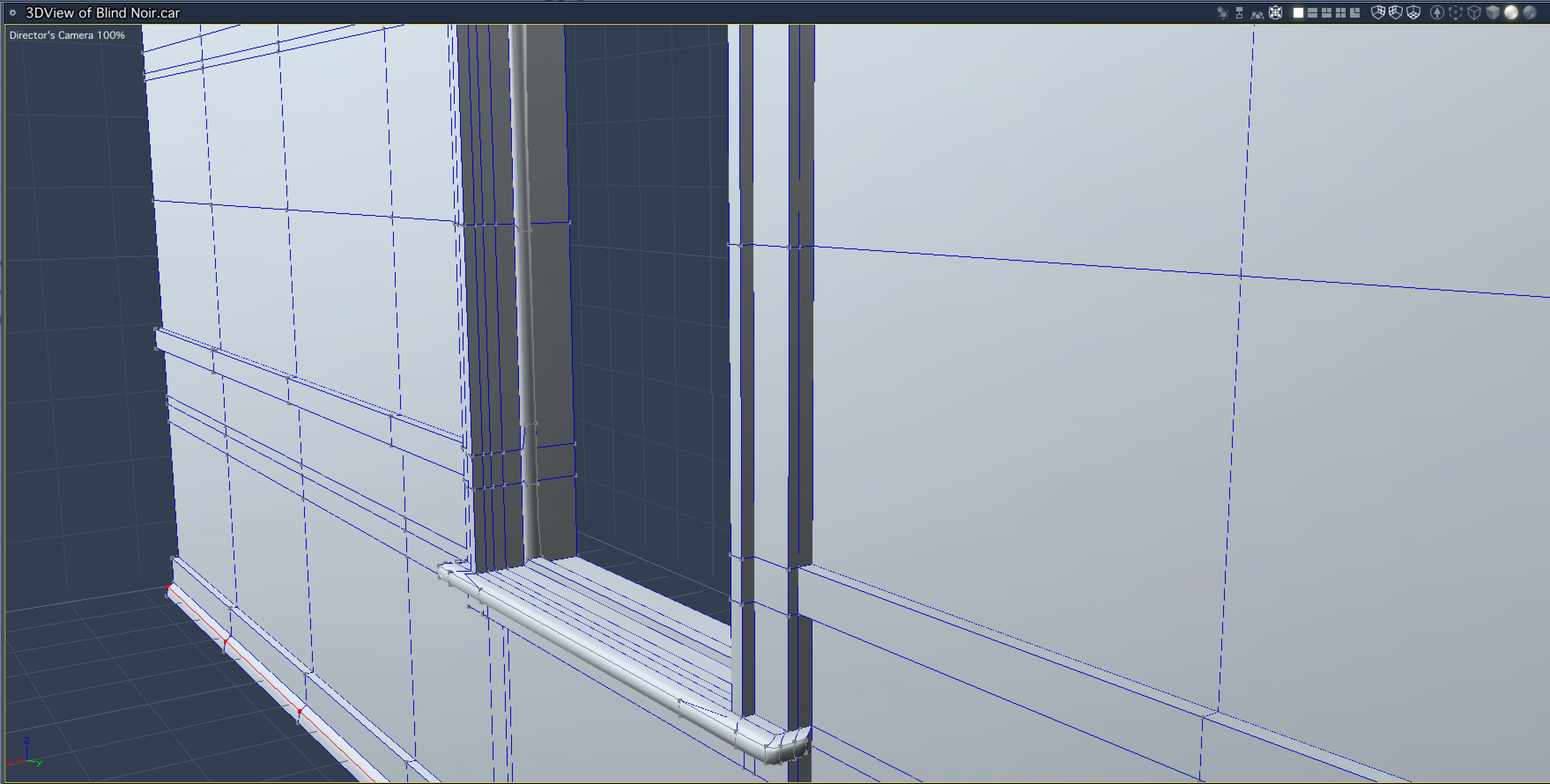Click the XYZ axis gizmo

26,755
